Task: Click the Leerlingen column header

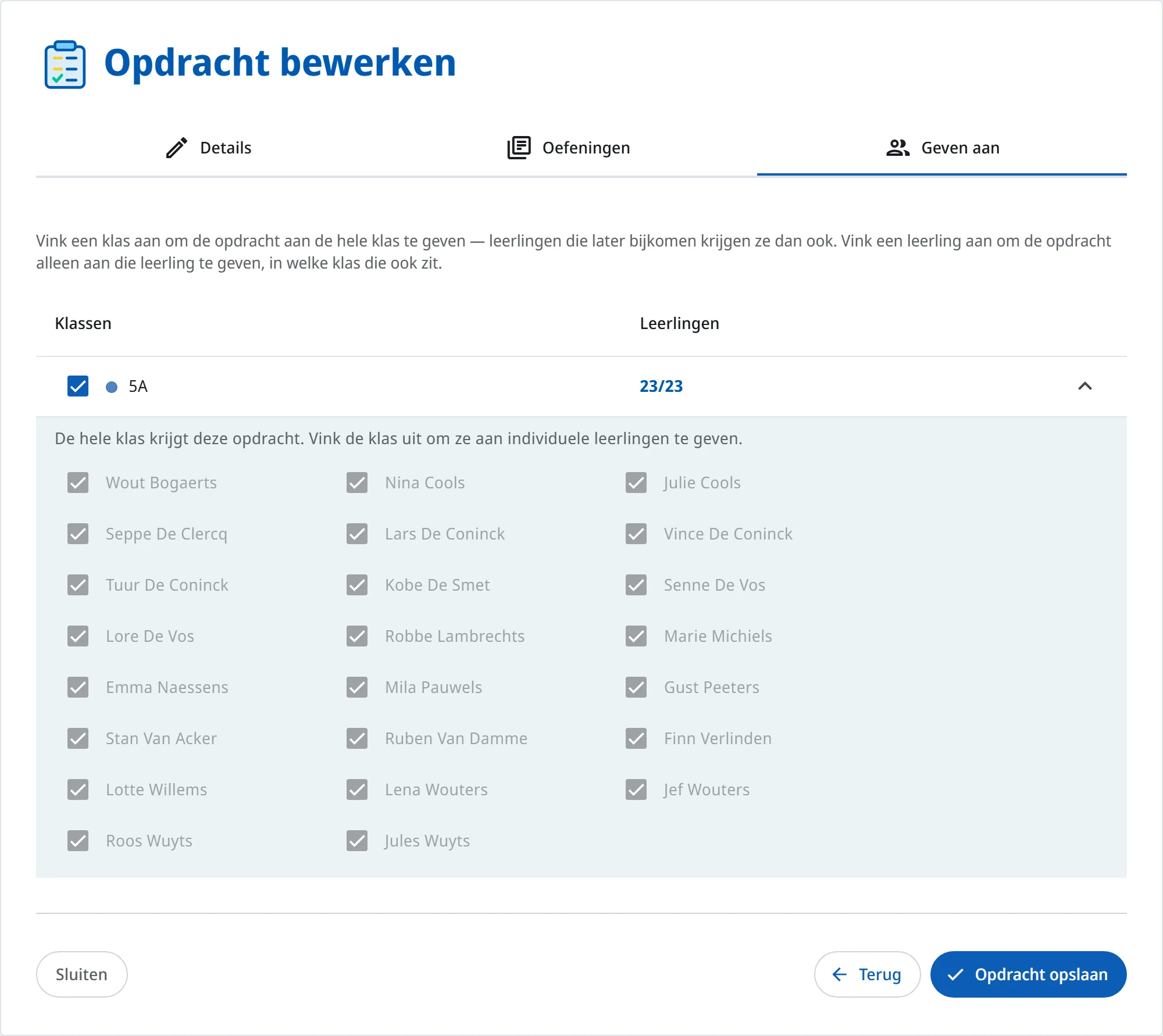Action: 679,324
